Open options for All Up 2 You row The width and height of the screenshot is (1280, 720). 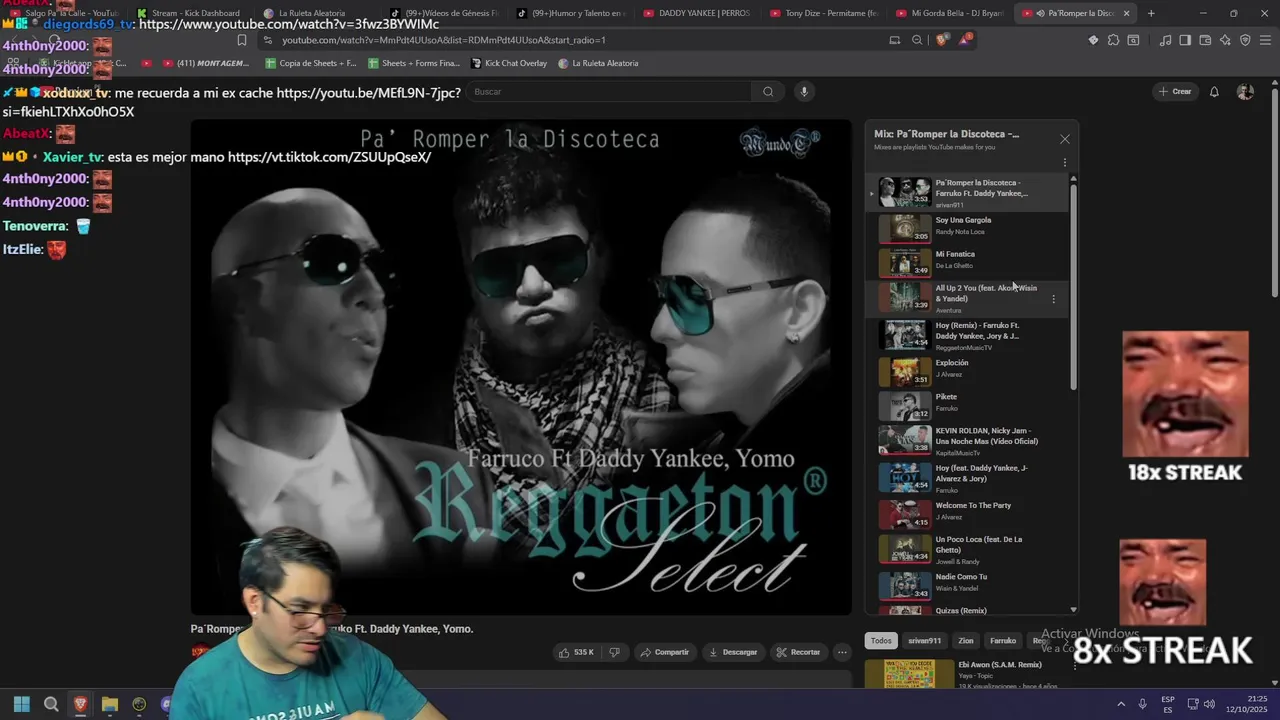pyautogui.click(x=1053, y=299)
